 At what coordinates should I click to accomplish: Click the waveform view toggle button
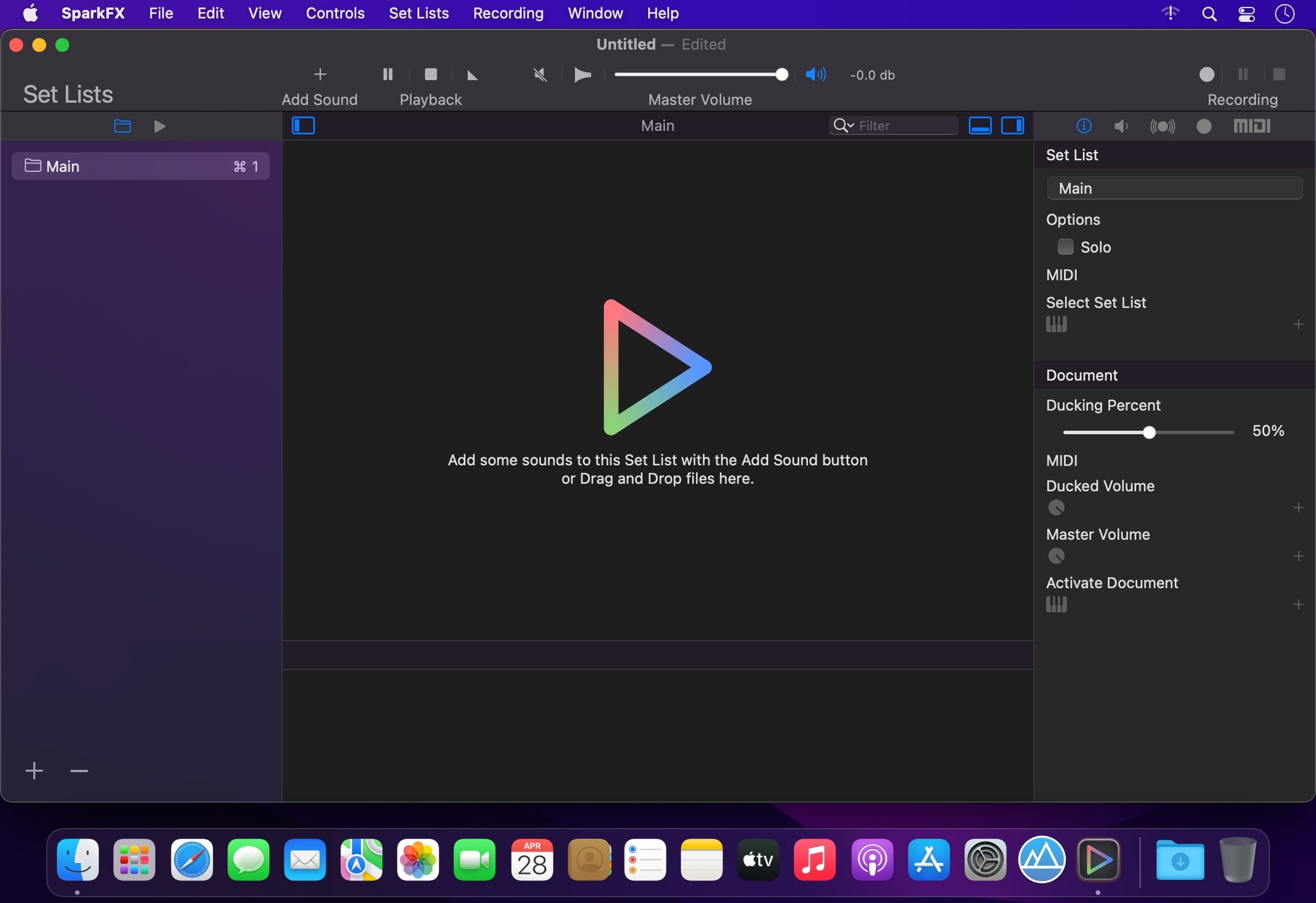point(980,125)
